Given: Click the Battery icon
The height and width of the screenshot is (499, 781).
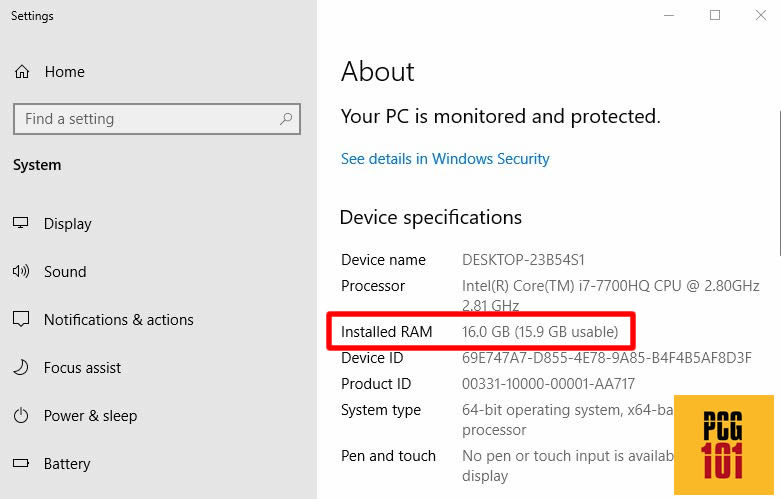Looking at the screenshot, I should (x=21, y=464).
